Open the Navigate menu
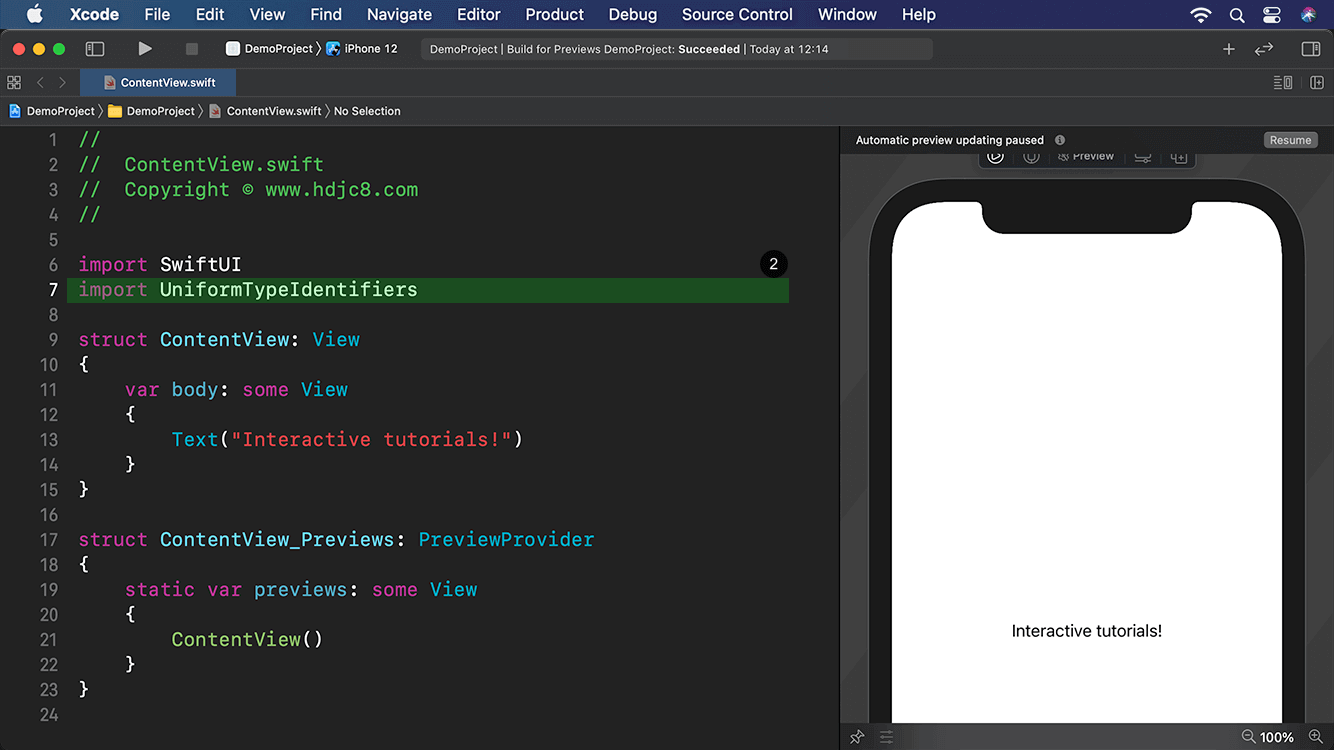The height and width of the screenshot is (750, 1334). pos(399,14)
